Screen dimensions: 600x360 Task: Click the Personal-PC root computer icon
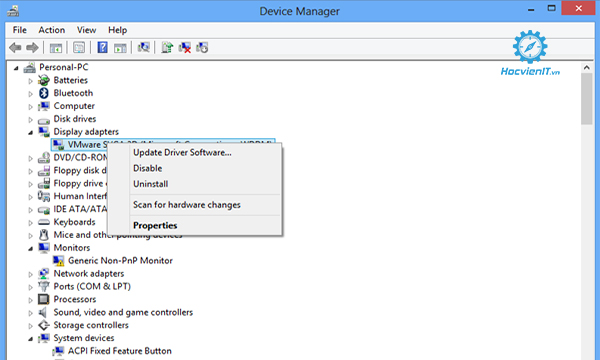point(29,68)
